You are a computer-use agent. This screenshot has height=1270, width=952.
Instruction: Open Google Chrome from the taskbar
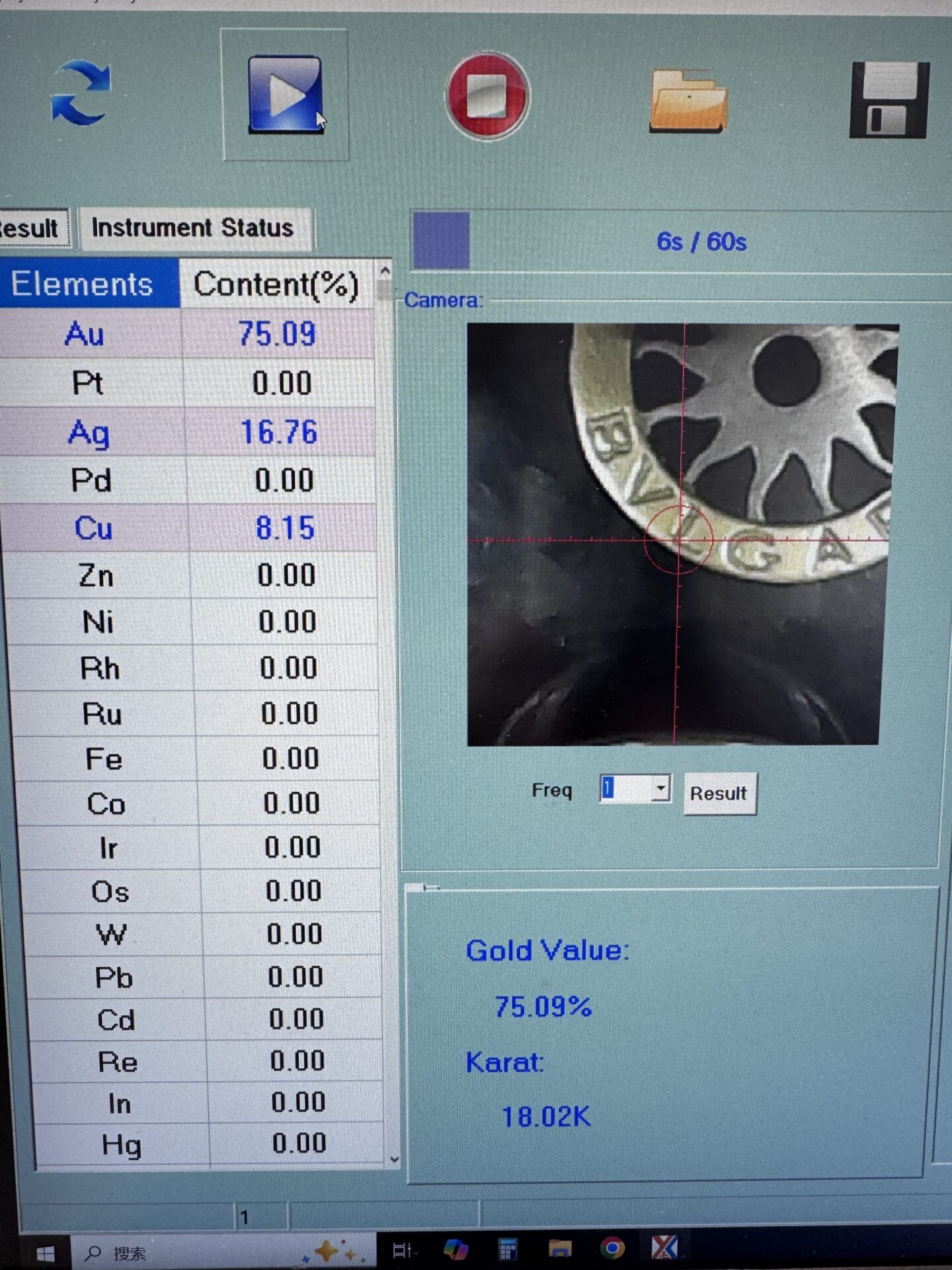[x=612, y=1248]
